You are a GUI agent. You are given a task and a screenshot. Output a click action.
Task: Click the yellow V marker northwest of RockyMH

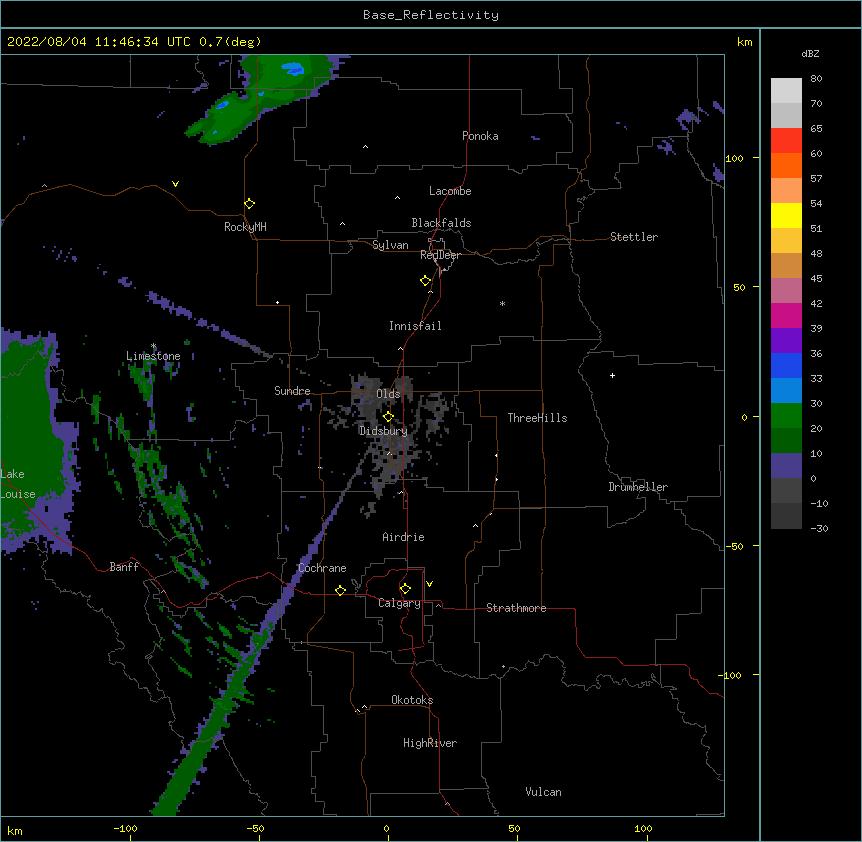point(175,184)
